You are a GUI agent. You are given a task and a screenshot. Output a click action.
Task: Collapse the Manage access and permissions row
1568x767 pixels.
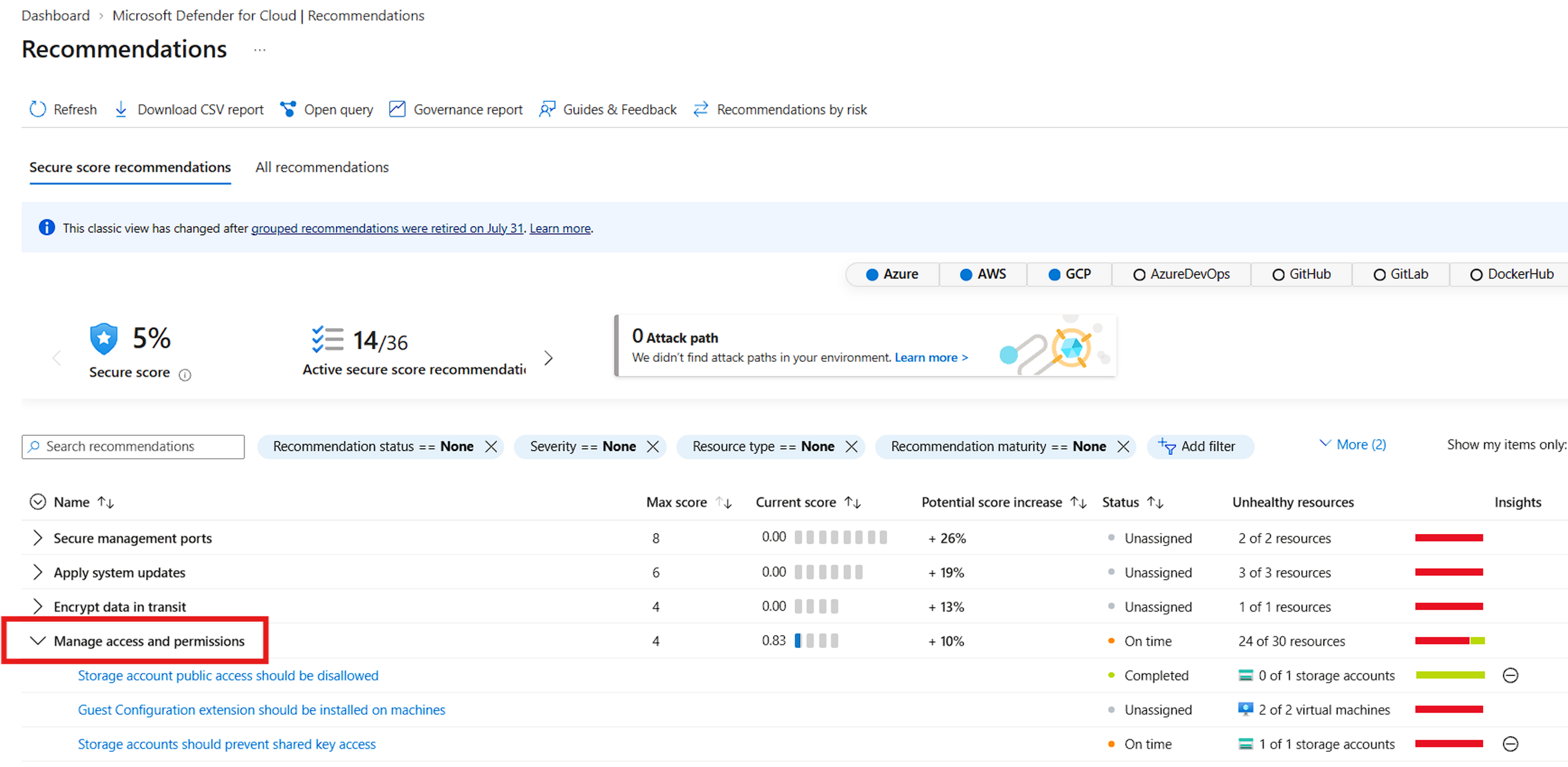click(x=38, y=641)
